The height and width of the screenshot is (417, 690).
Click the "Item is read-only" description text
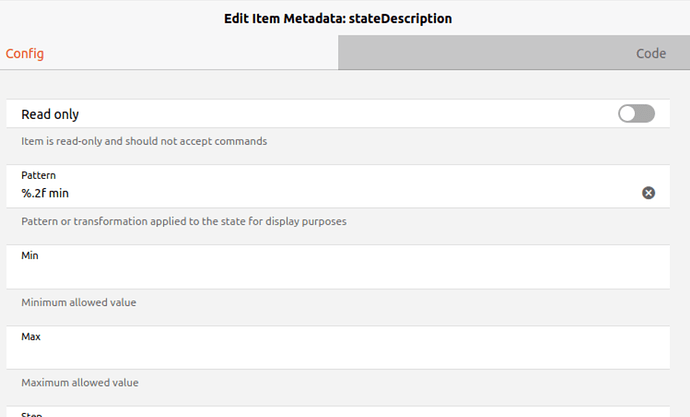pos(144,141)
